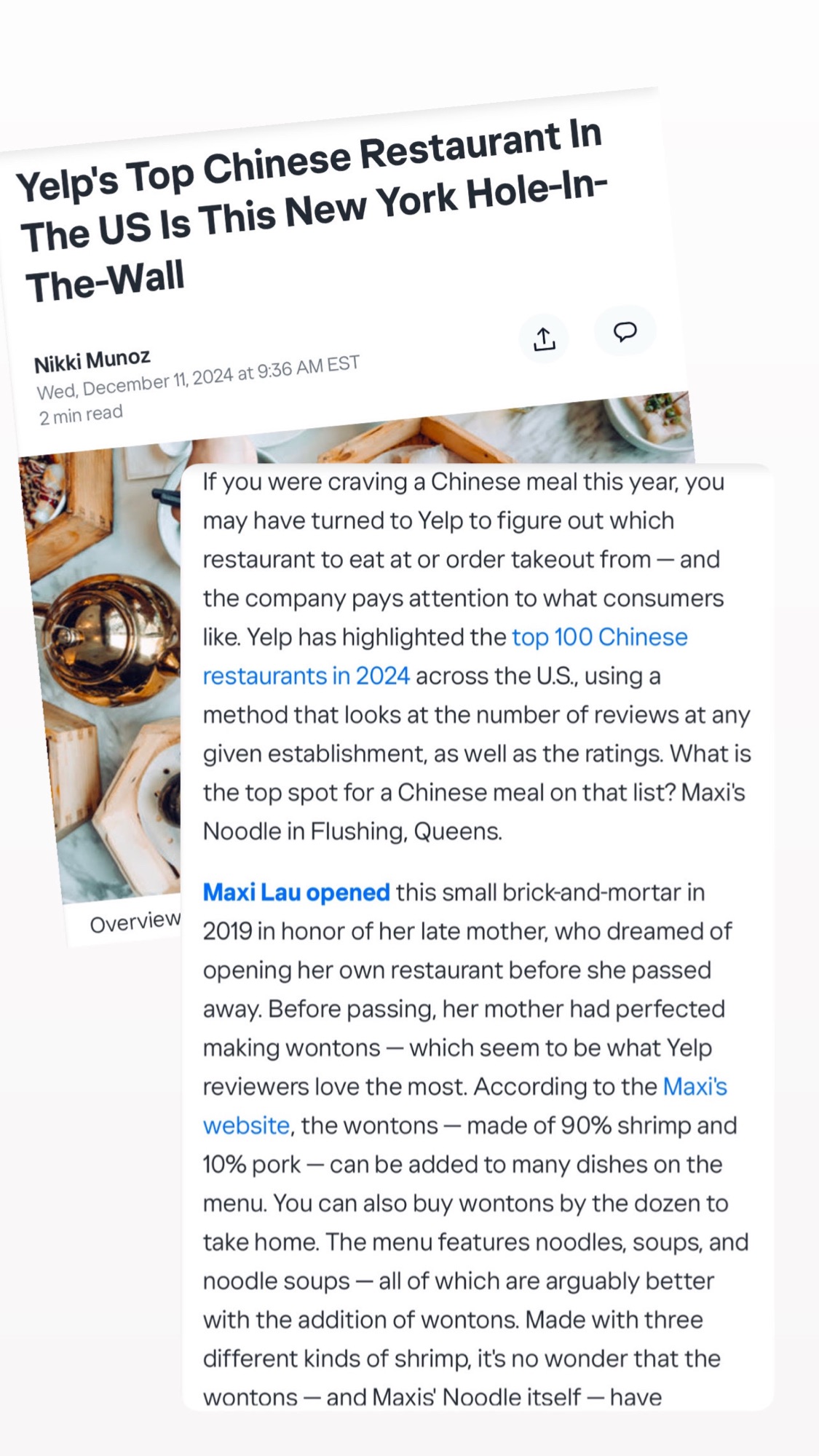Click the "restaurants in 2024" link text
This screenshot has height=1456, width=819.
pyautogui.click(x=306, y=676)
